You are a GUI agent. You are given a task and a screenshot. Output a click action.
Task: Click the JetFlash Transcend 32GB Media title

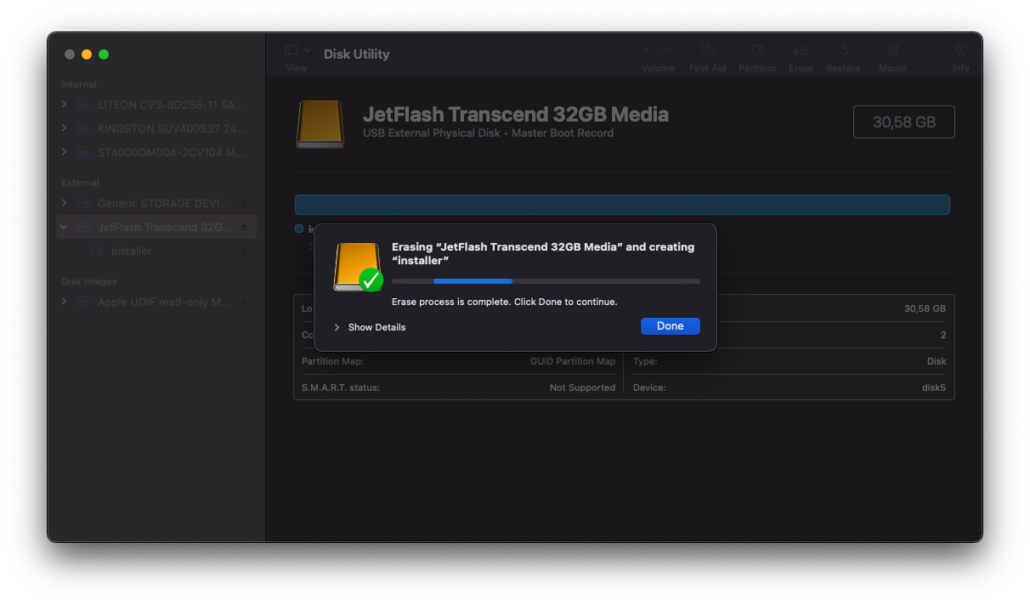pyautogui.click(x=516, y=114)
